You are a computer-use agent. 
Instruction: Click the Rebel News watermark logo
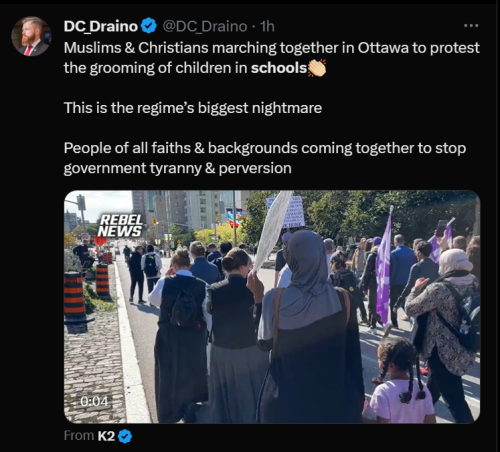point(120,226)
